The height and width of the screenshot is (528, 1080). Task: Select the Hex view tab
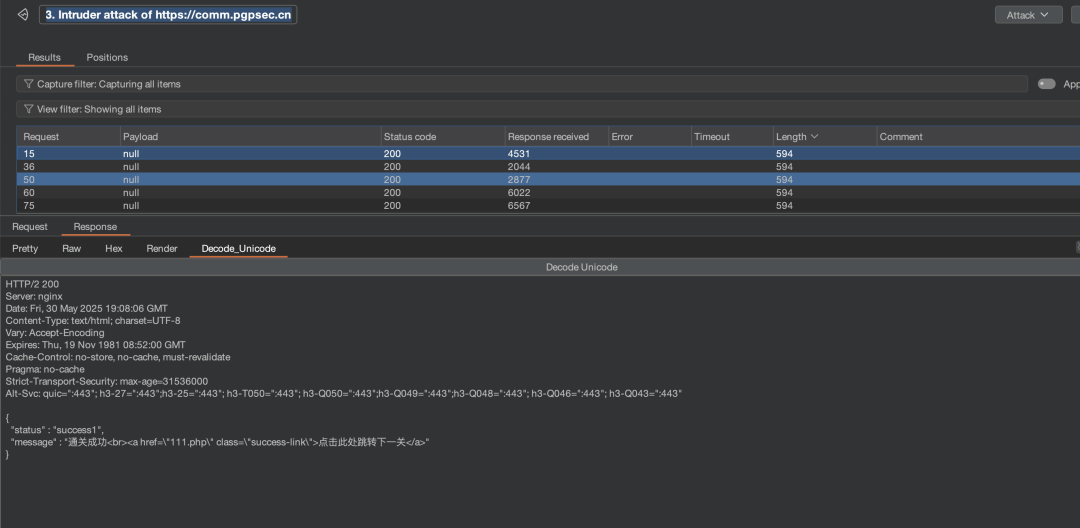[114, 249]
